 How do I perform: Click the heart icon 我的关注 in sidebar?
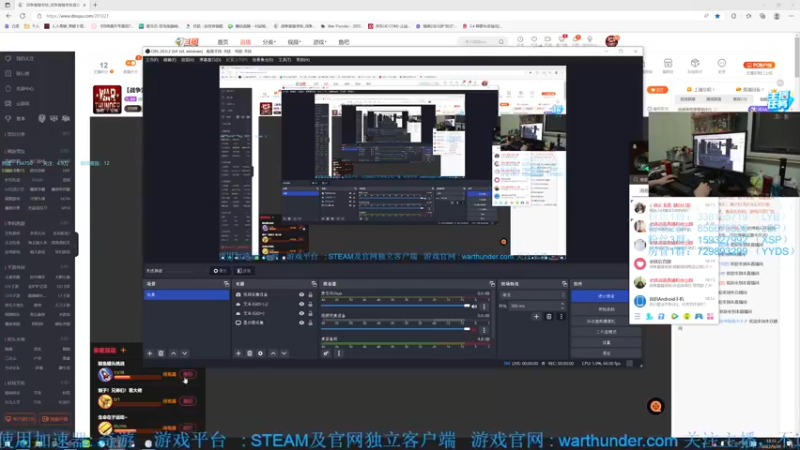pyautogui.click(x=8, y=59)
